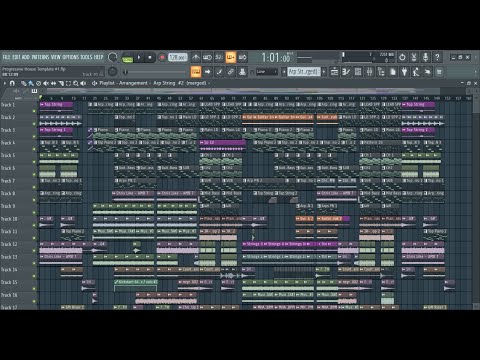Click the question mark help icon
This screenshot has width=480, height=360.
(x=437, y=58)
